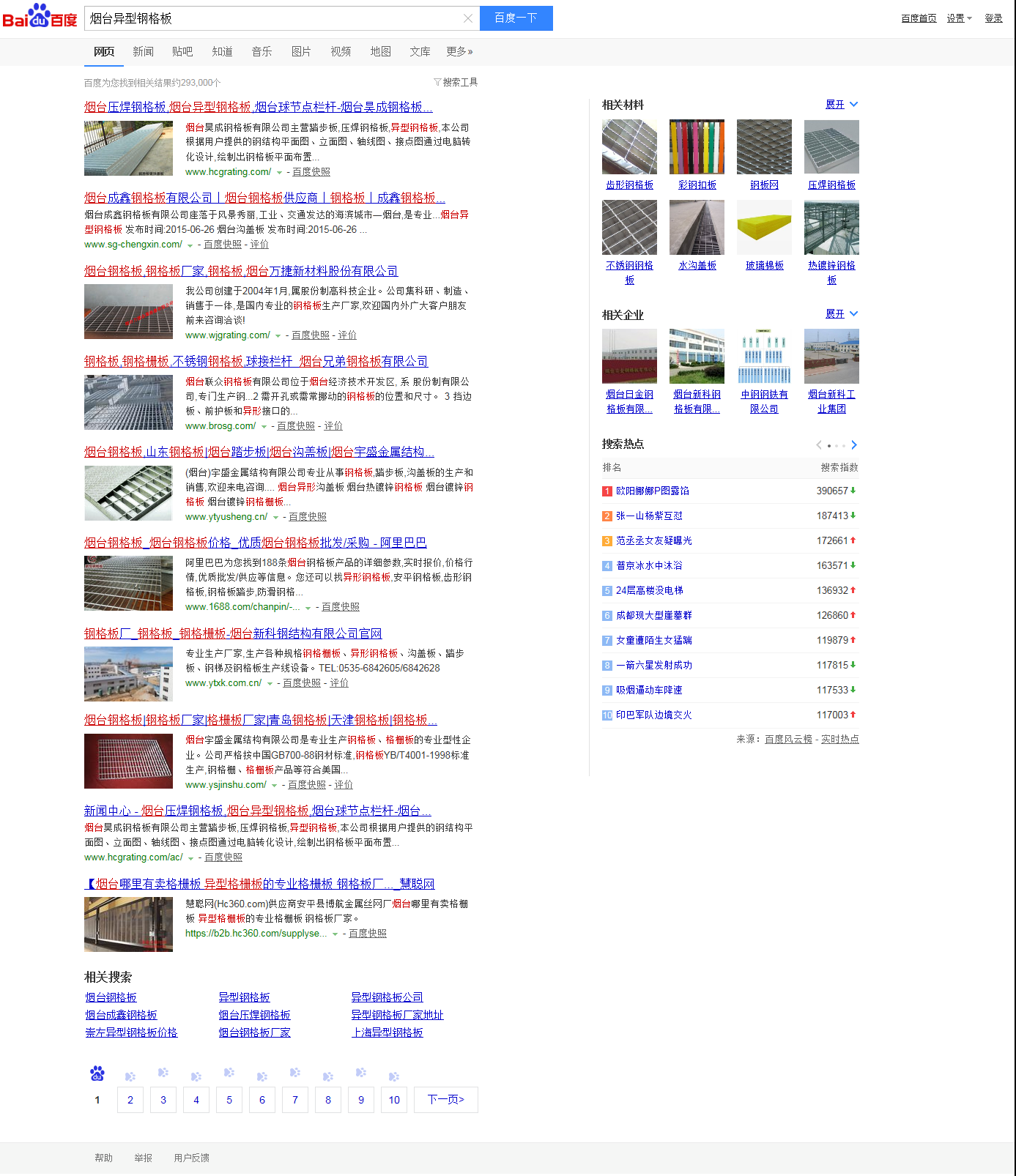1016x1176 pixels.
Task: Clear the search box with the X icon
Action: (x=468, y=18)
